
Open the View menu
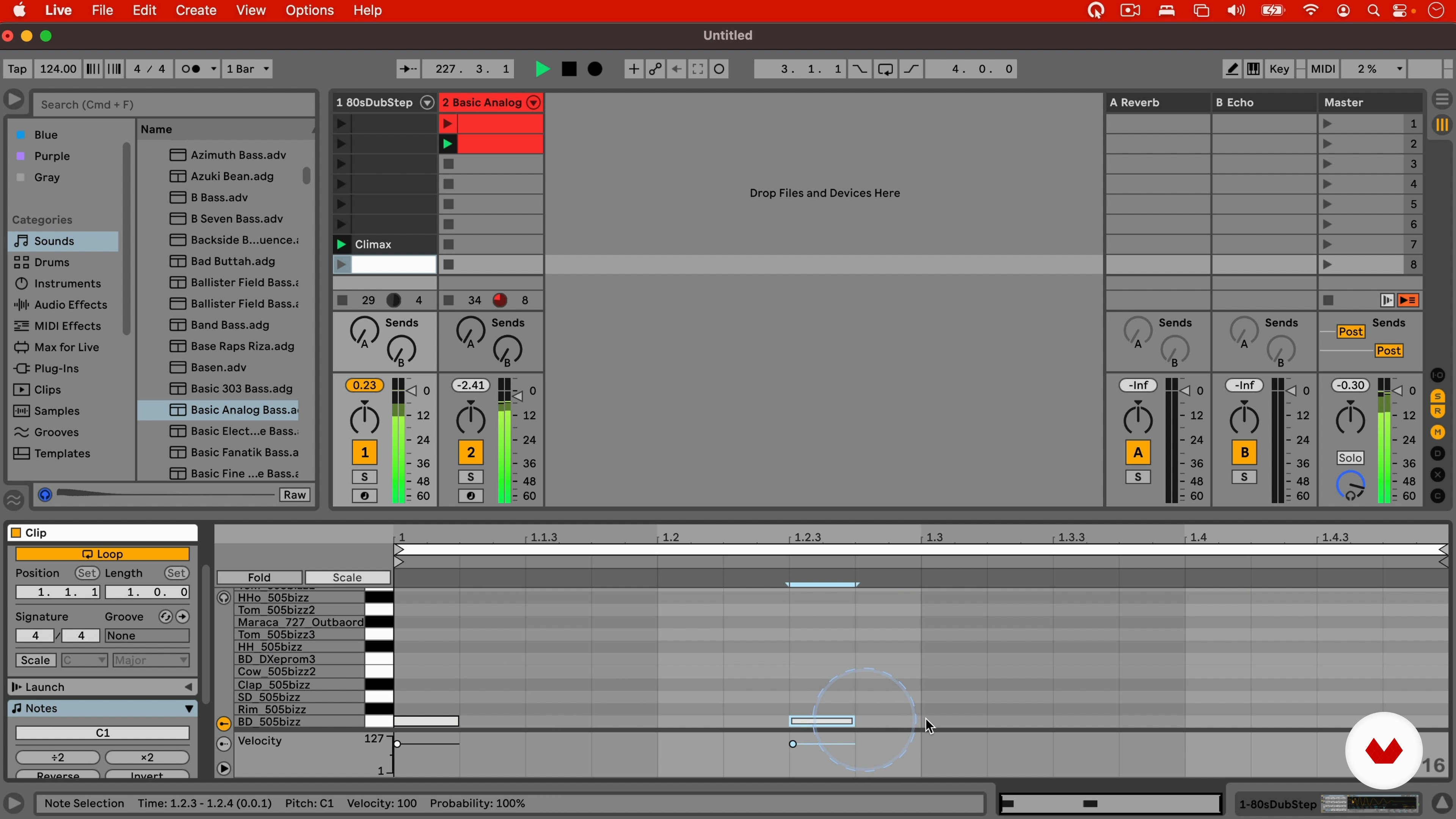(251, 10)
